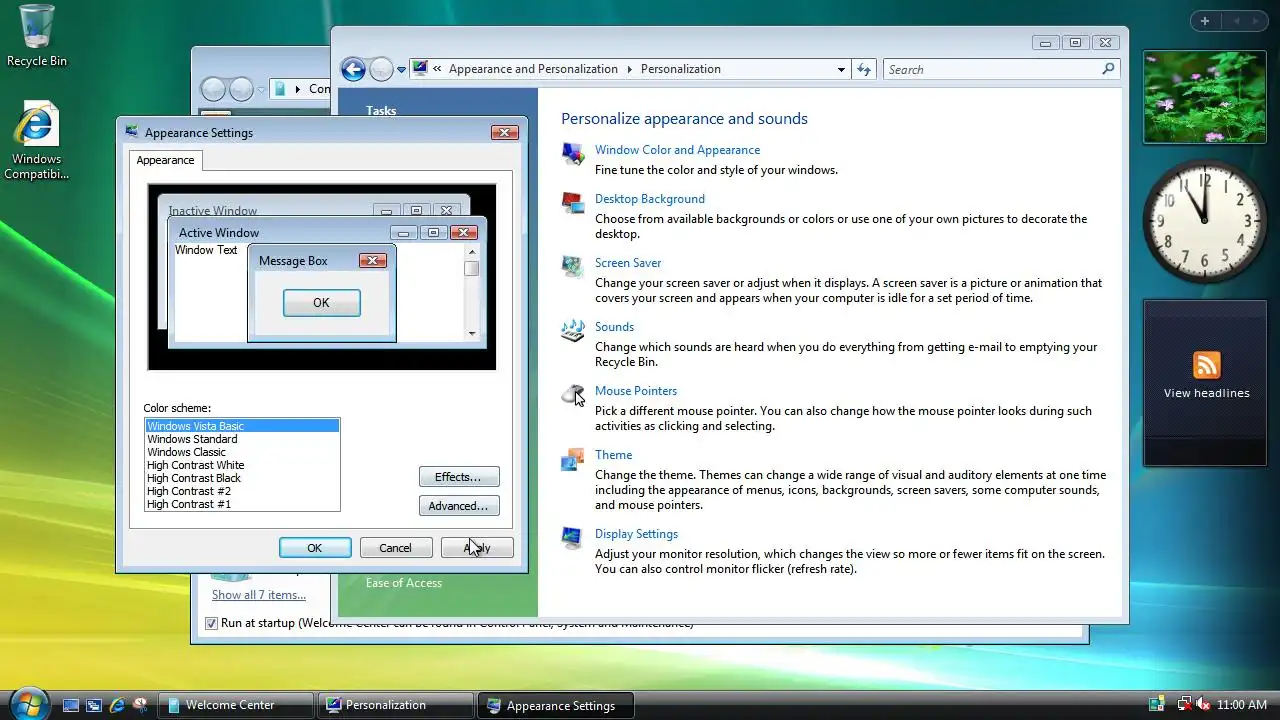This screenshot has height=720, width=1280.
Task: Switch to Personalization taskbar button
Action: click(396, 705)
